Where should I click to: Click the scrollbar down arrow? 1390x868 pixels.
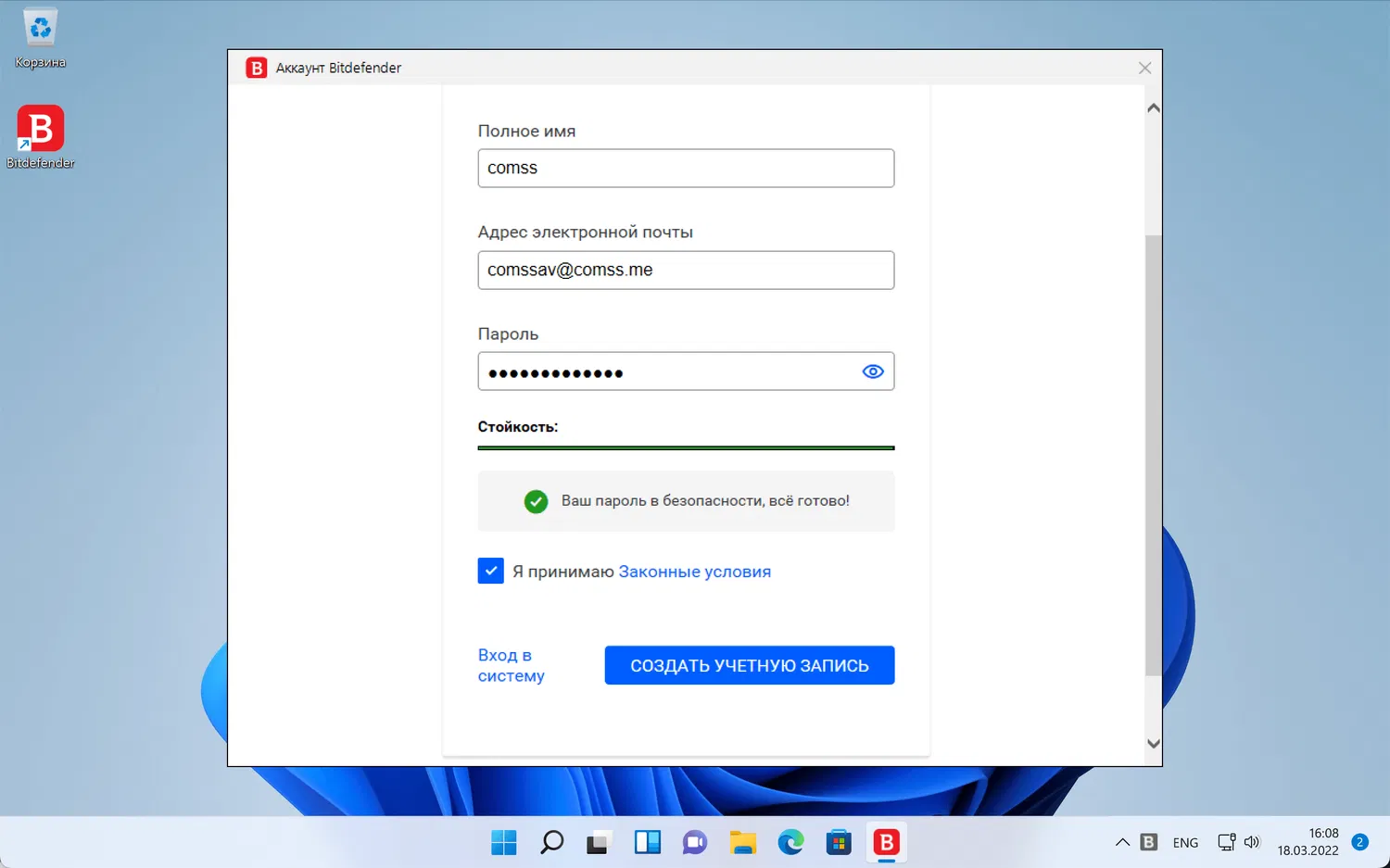[1154, 743]
